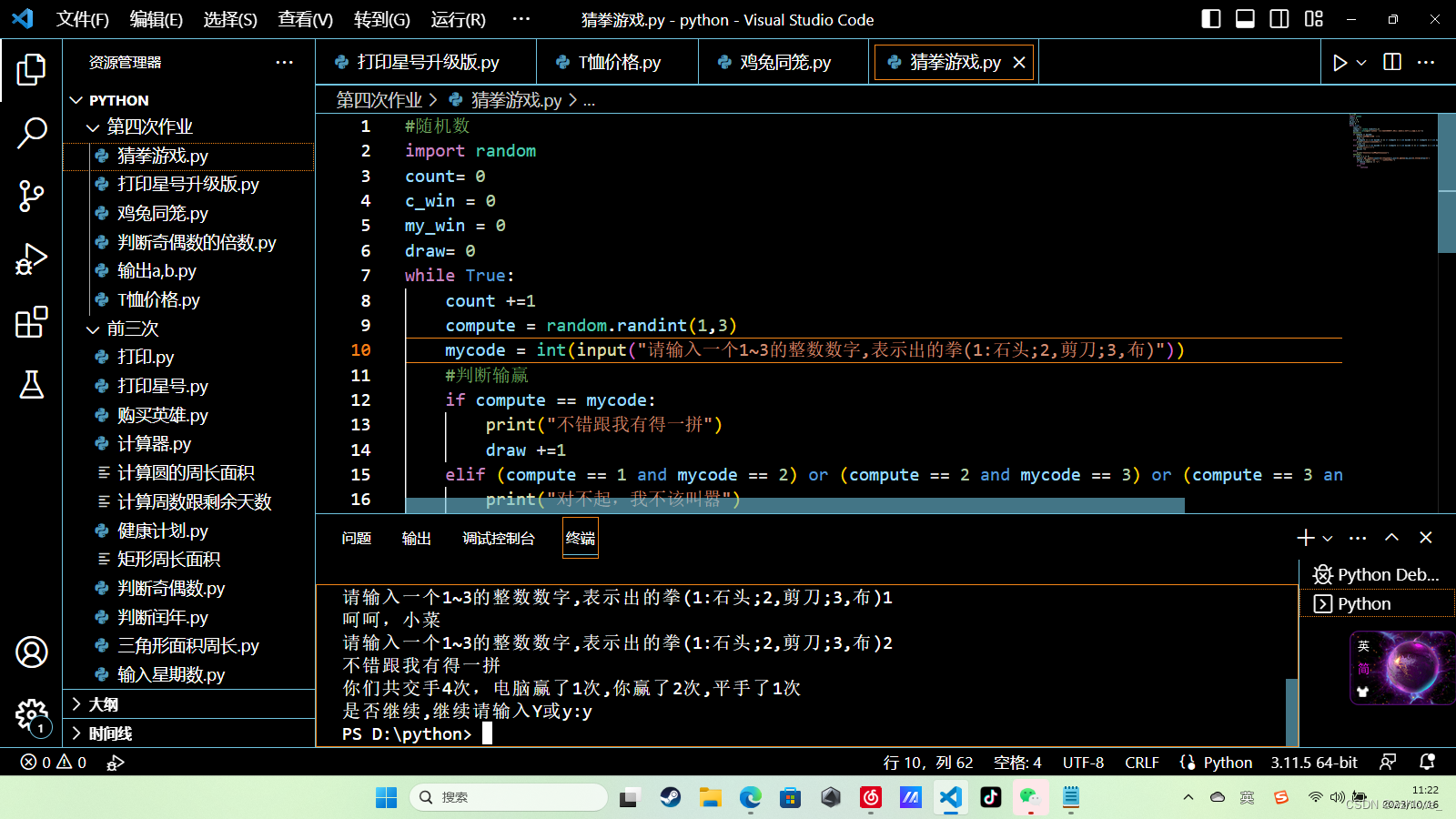Open the overflow menu ellipsis in menu bar
Screen dimensions: 1456x819
pos(521,19)
